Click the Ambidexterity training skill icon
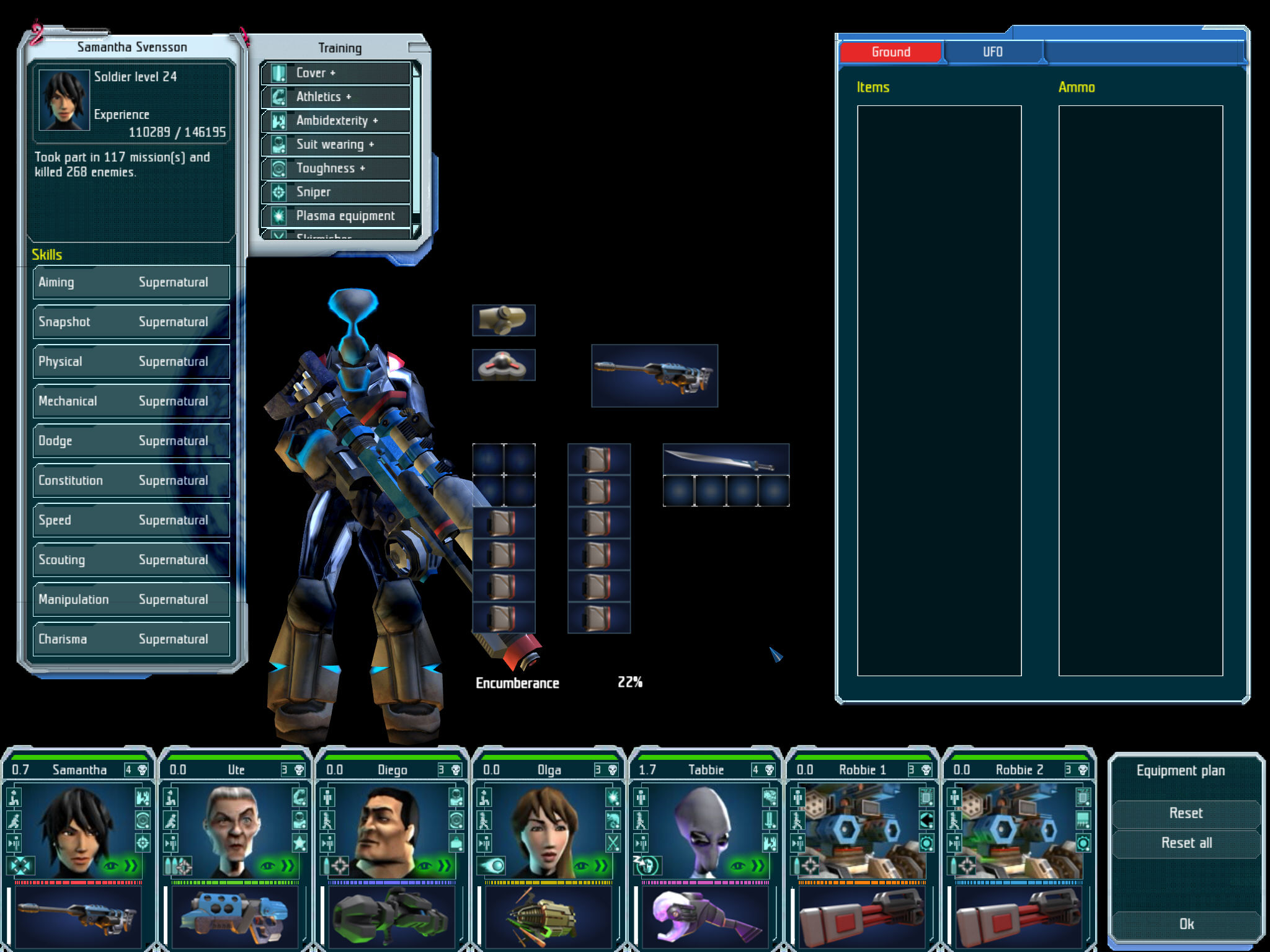Viewport: 1270px width, 952px height. pos(280,120)
